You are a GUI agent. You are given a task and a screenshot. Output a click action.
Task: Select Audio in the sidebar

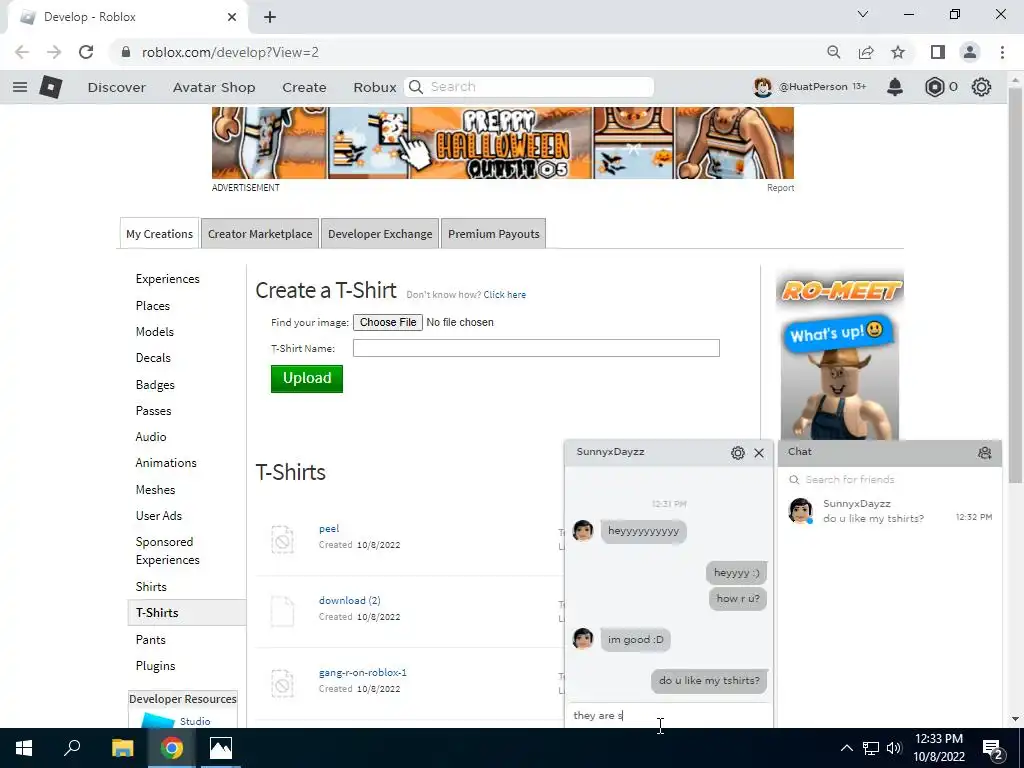151,437
